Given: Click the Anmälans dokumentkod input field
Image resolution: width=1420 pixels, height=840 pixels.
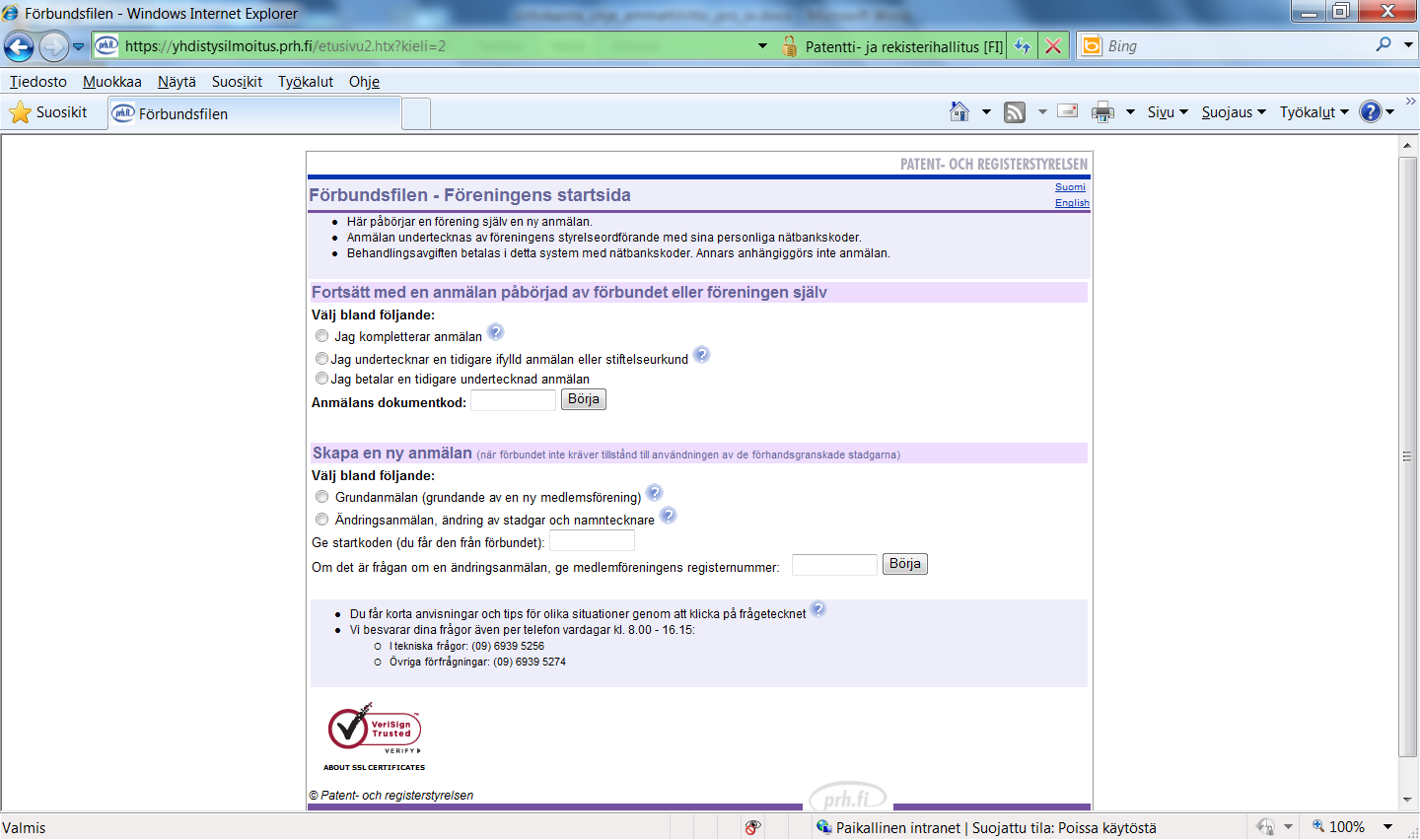Looking at the screenshot, I should 514,400.
